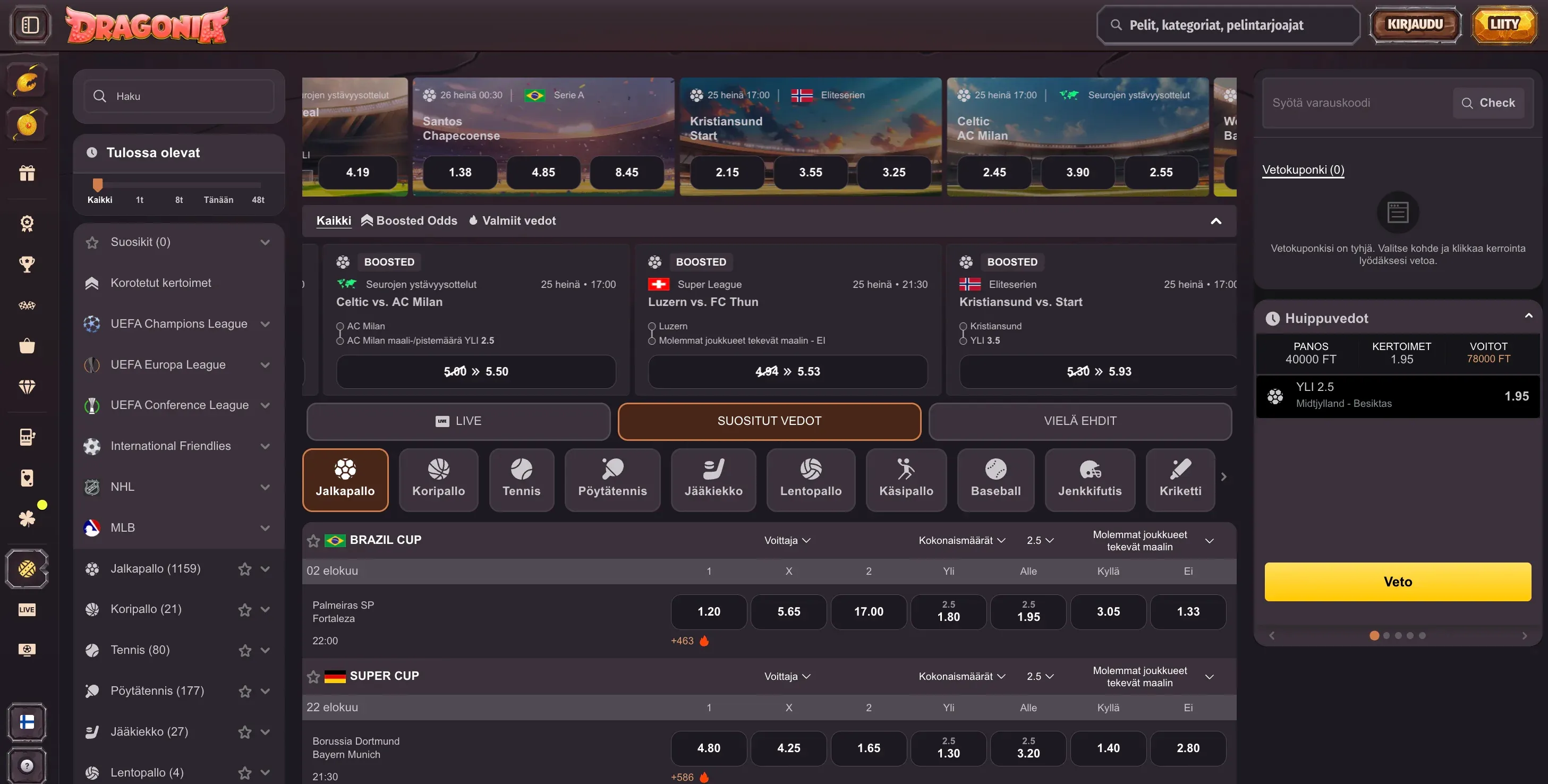Place the bet with the yellow Veto button
1548x784 pixels.
coord(1398,582)
